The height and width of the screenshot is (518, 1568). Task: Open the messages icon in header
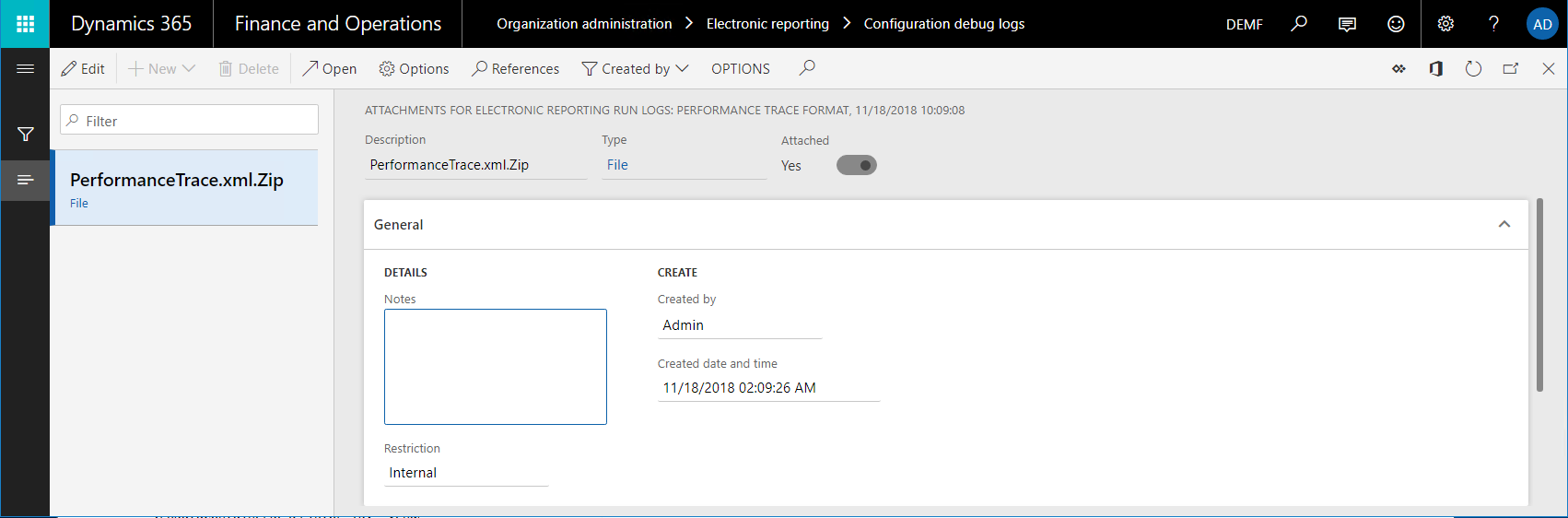tap(1347, 24)
